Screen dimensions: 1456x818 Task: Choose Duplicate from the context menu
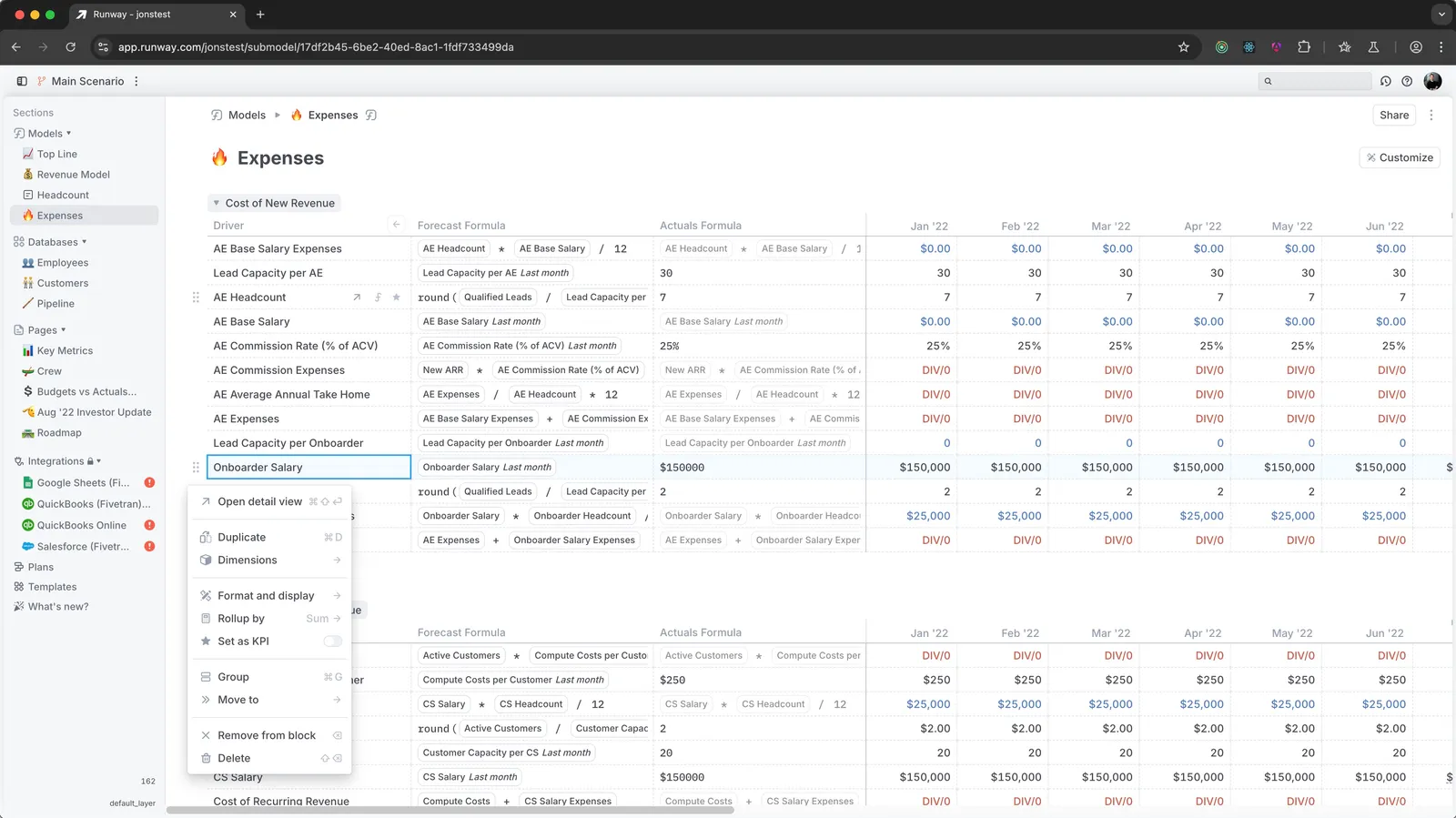coord(269,538)
